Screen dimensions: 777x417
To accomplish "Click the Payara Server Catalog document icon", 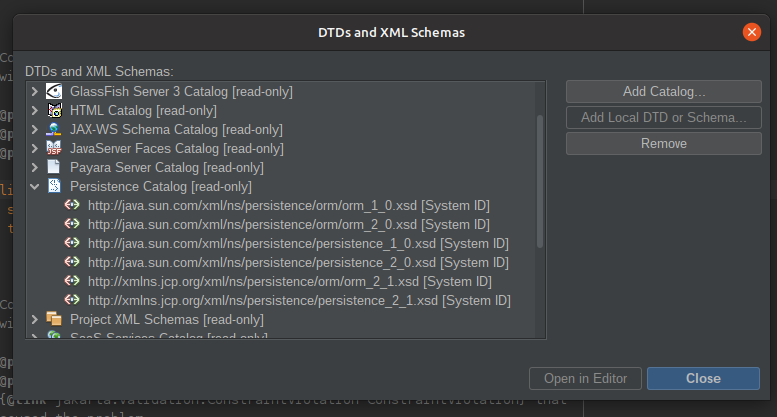I will pos(54,167).
